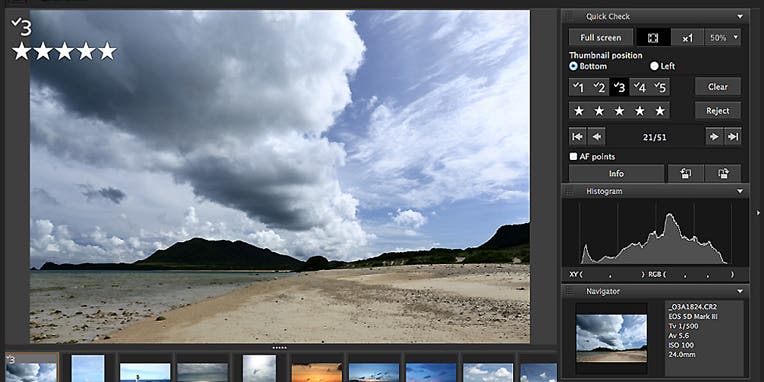Screen dimensions: 764x382
Task: Collapse the Histogram panel
Action: 740,191
